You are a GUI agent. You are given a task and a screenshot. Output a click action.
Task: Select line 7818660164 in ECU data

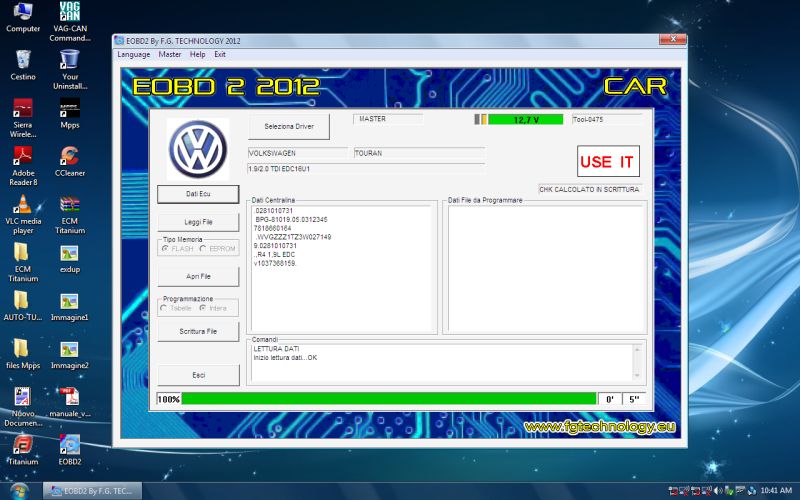272,228
